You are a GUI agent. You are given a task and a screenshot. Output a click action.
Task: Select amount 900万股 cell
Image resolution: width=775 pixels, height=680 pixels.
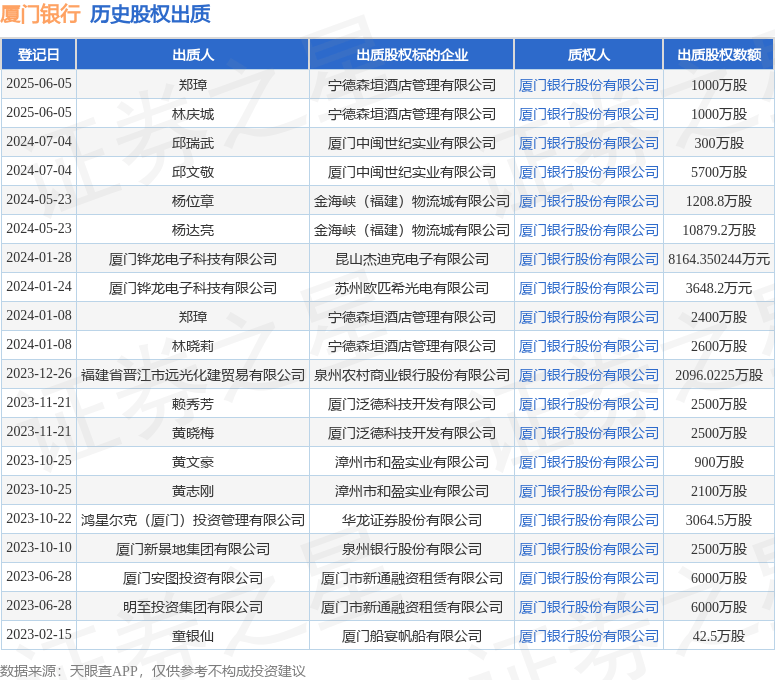click(719, 462)
